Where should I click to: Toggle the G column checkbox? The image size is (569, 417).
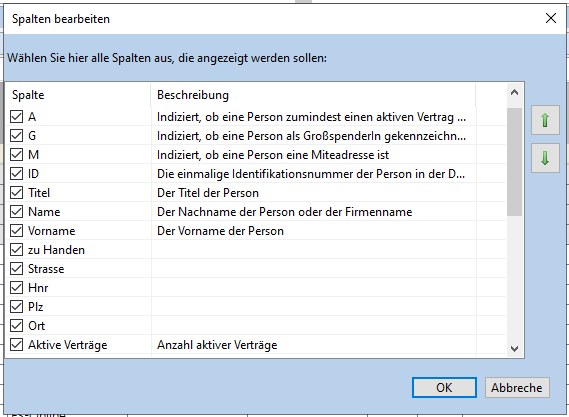tap(16, 136)
